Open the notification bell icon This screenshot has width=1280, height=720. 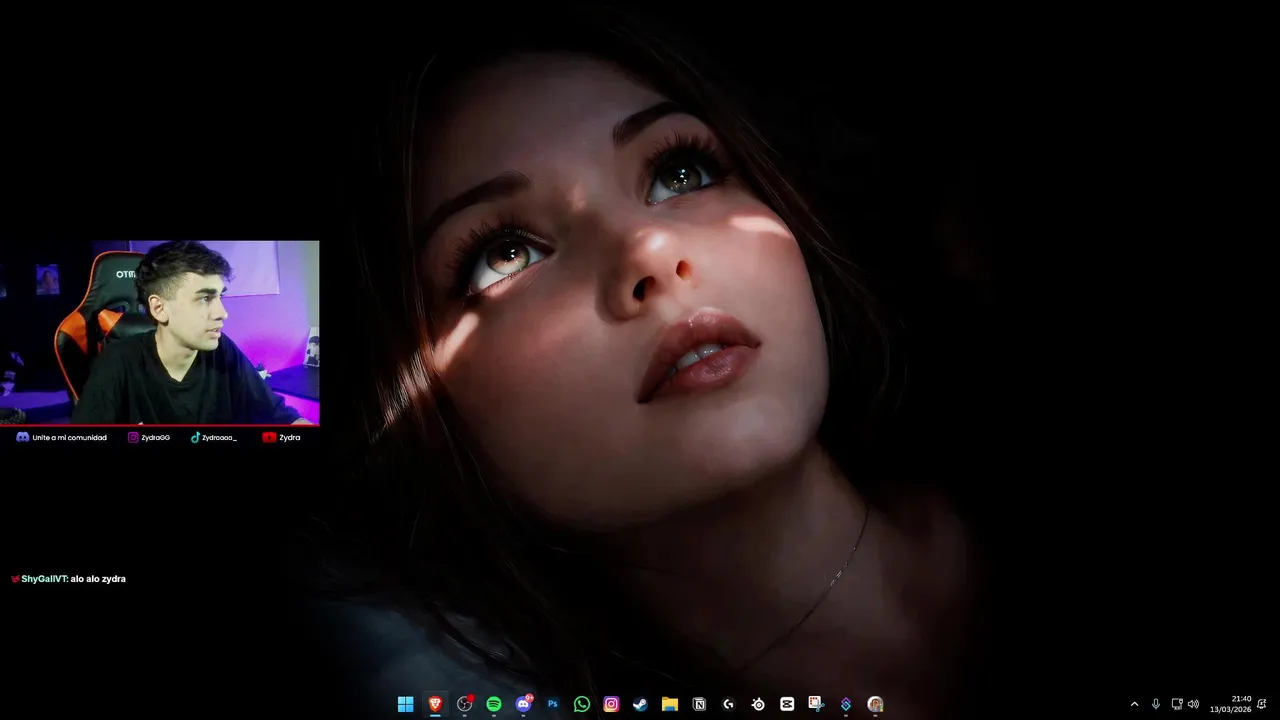(1262, 704)
